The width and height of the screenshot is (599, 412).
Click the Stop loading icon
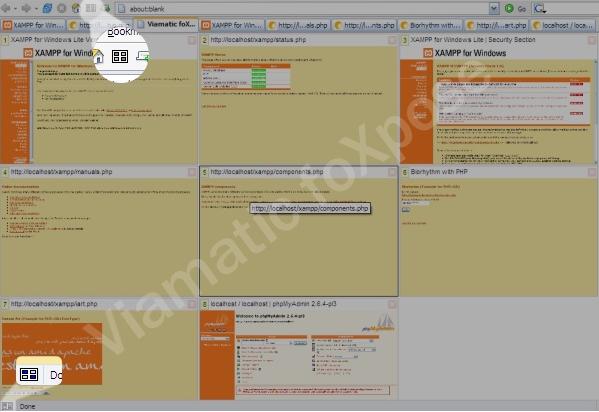coord(62,8)
